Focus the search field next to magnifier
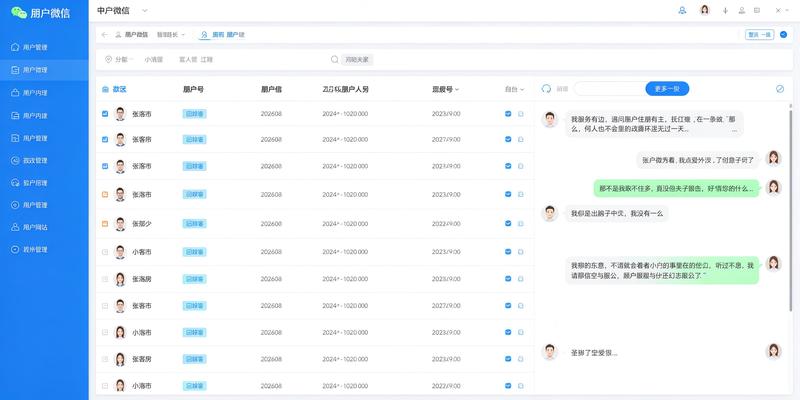The height and width of the screenshot is (400, 800). (x=357, y=60)
